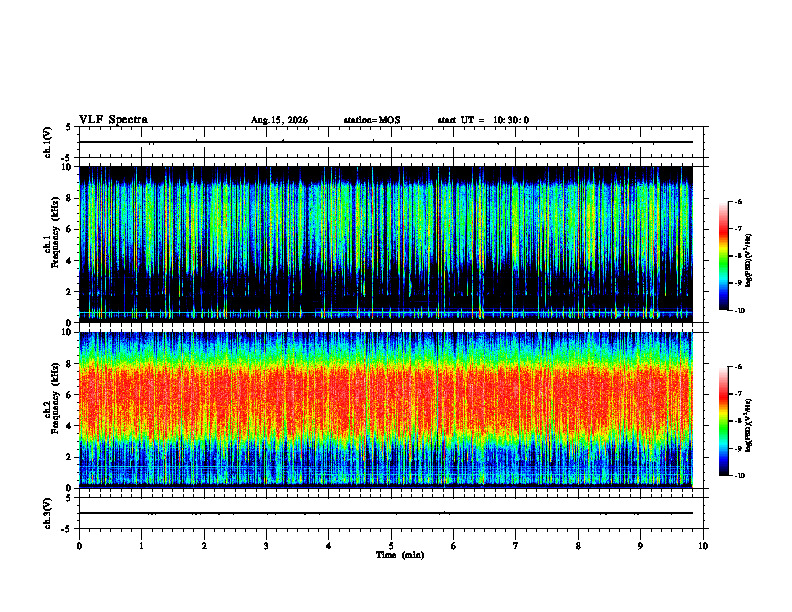The image size is (792, 612).
Task: Click the ch.3 waveform trace line
Action: (386, 513)
